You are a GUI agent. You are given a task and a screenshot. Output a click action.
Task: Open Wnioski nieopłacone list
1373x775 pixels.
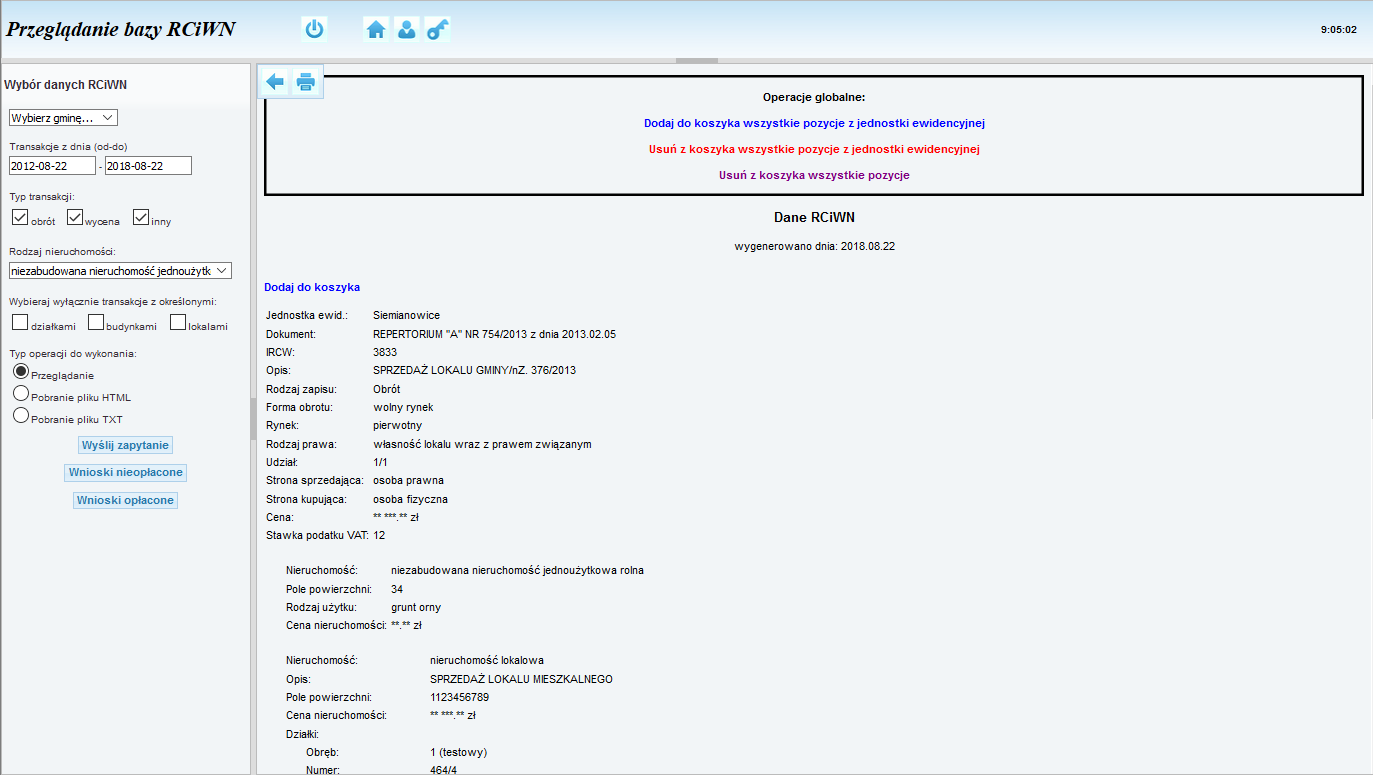click(126, 472)
